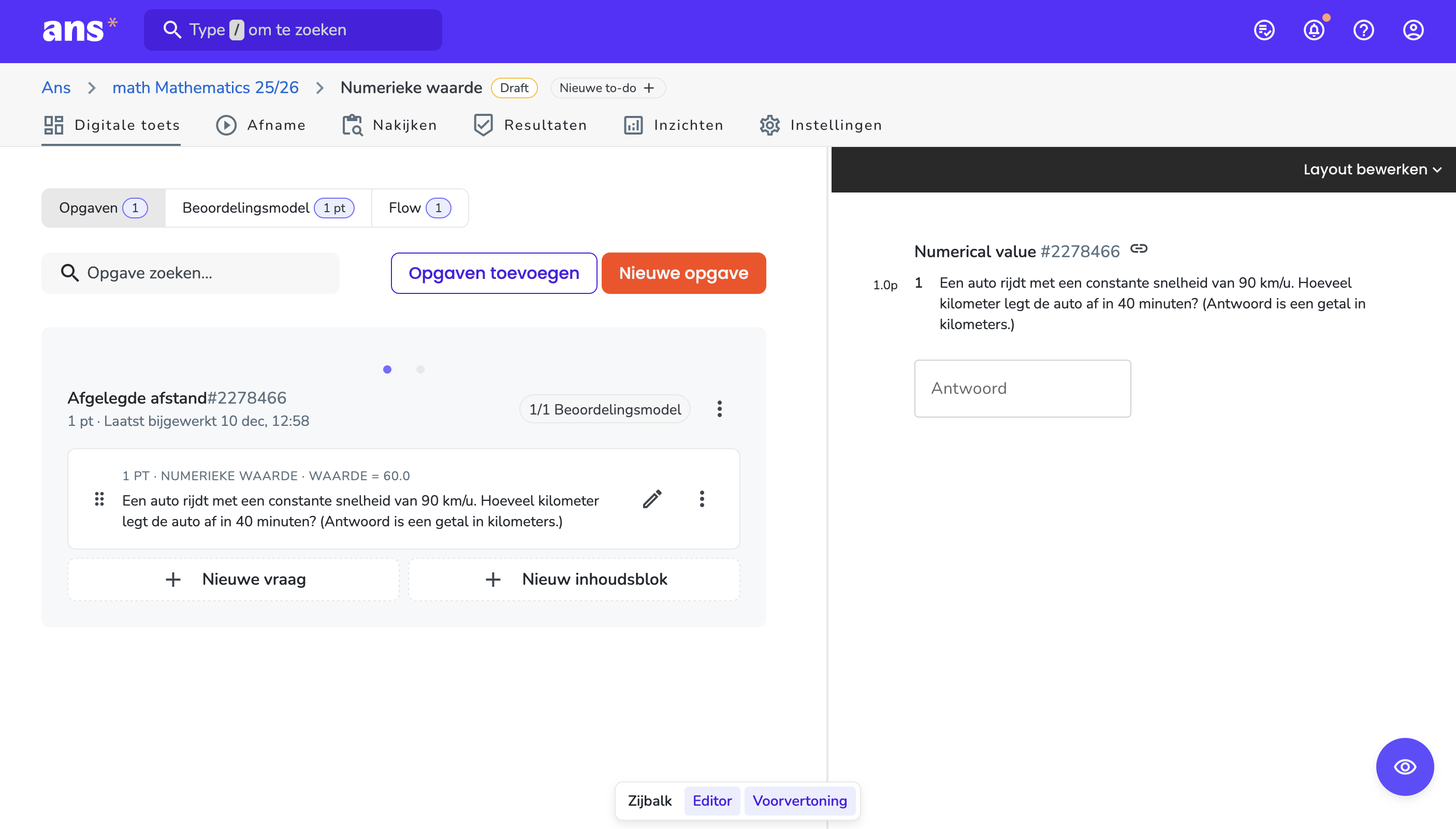Screen dimensions: 1456x829
Task: Expand the Layout bewerken dropdown
Action: [1372, 170]
